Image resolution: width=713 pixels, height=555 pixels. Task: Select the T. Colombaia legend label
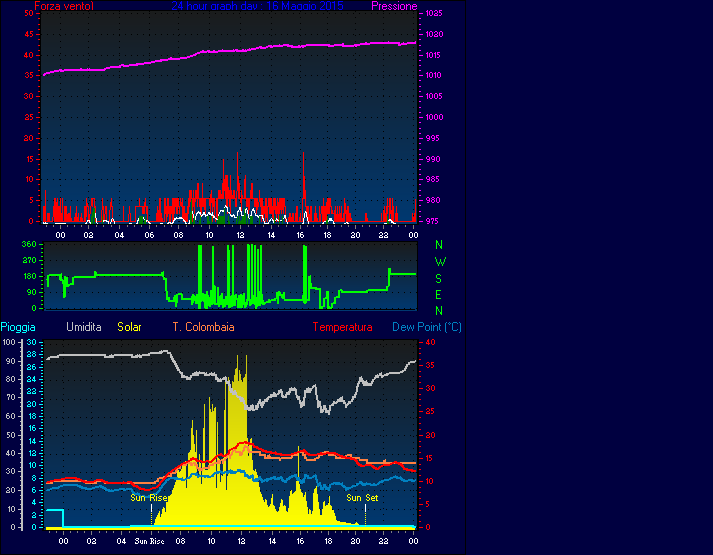pyautogui.click(x=203, y=327)
